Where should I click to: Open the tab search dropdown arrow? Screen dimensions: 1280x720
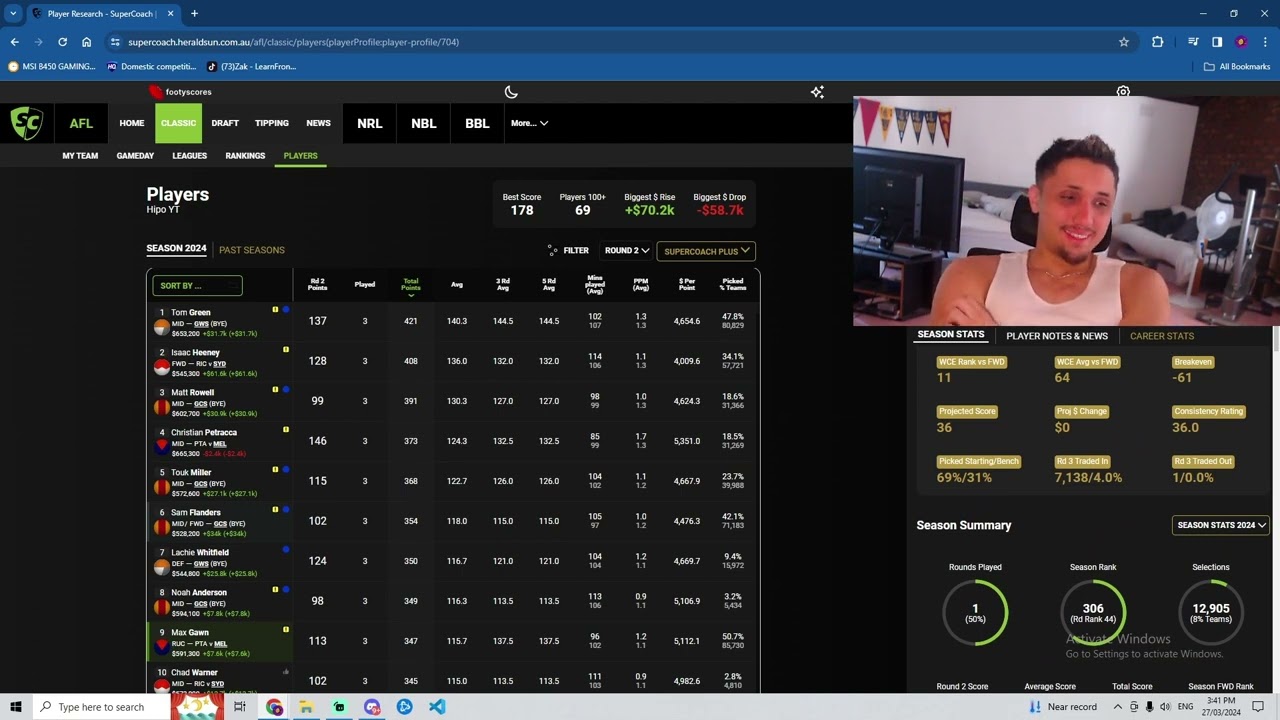(13, 14)
